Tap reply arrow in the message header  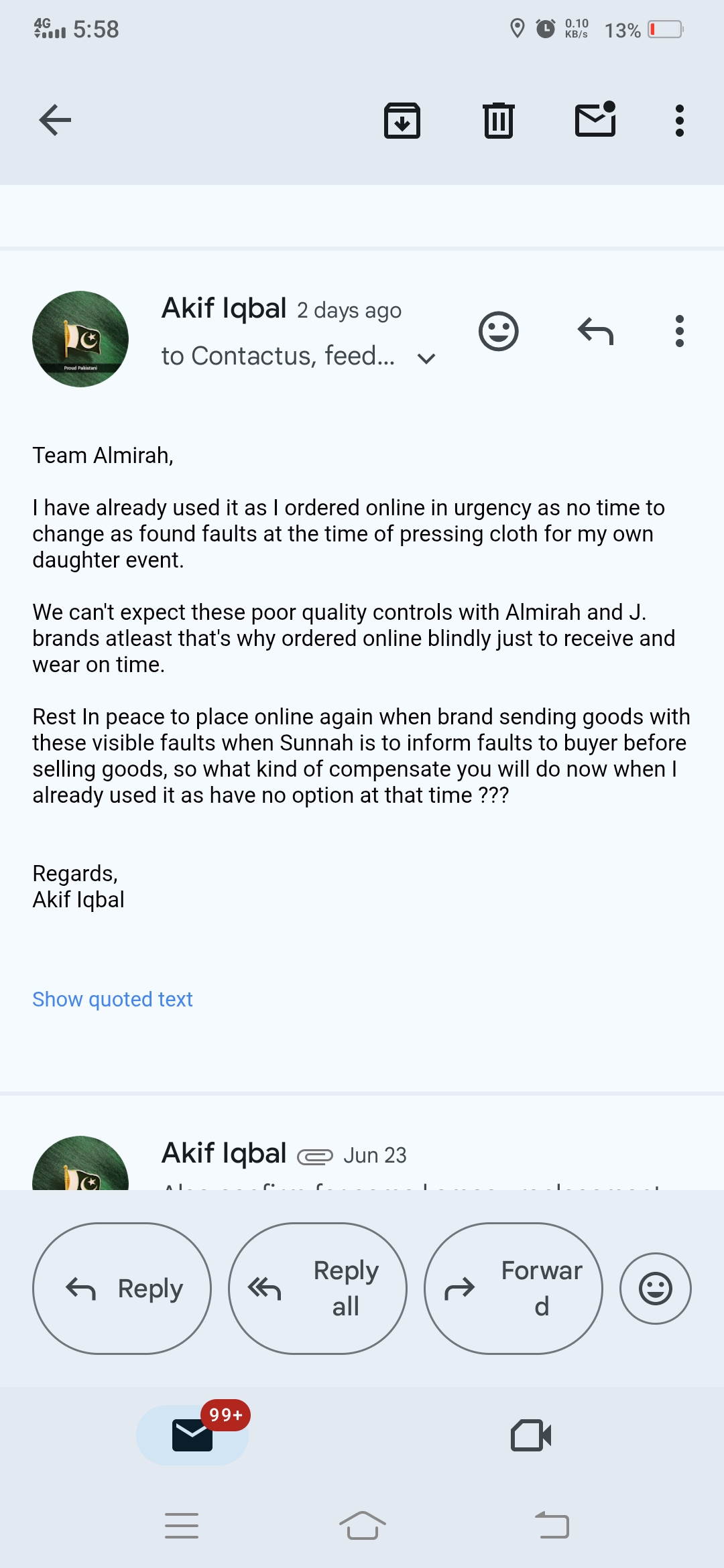click(595, 331)
